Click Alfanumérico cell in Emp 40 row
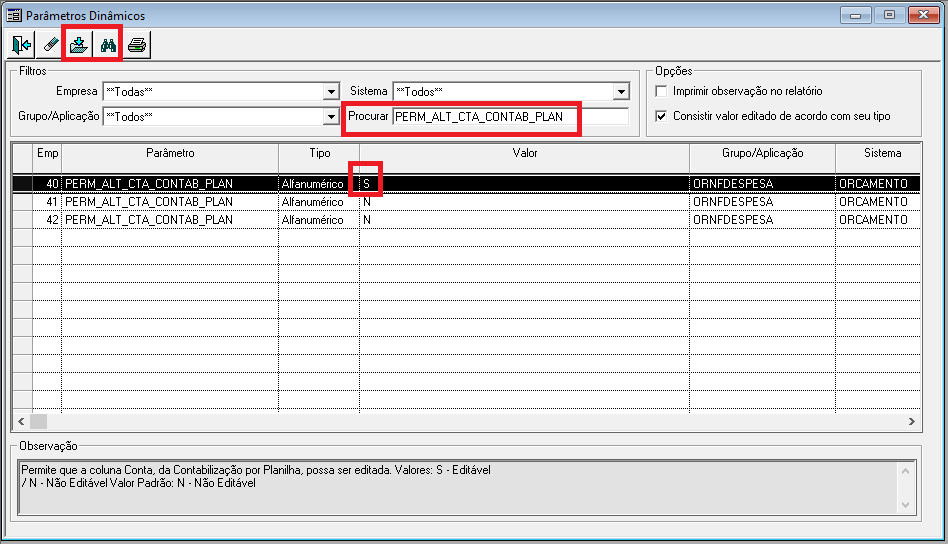948x544 pixels. point(319,184)
